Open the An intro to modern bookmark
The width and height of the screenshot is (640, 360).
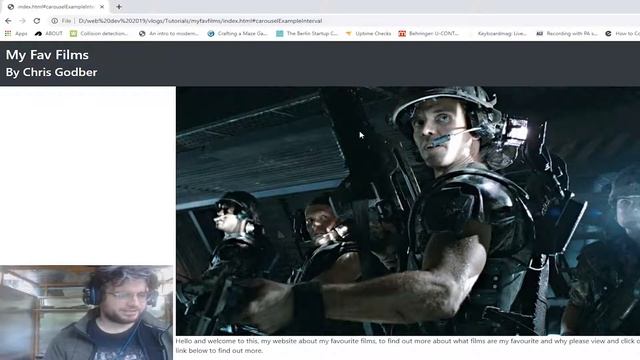[169, 33]
